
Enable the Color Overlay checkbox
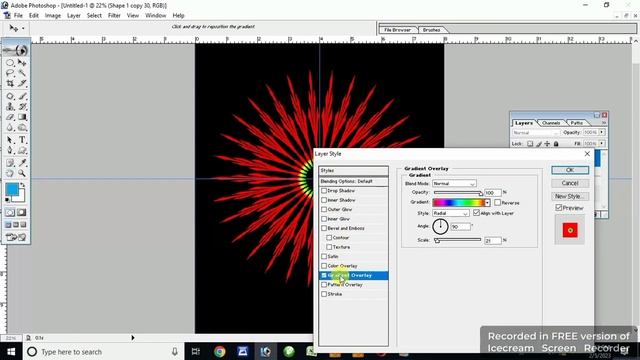[x=324, y=266]
